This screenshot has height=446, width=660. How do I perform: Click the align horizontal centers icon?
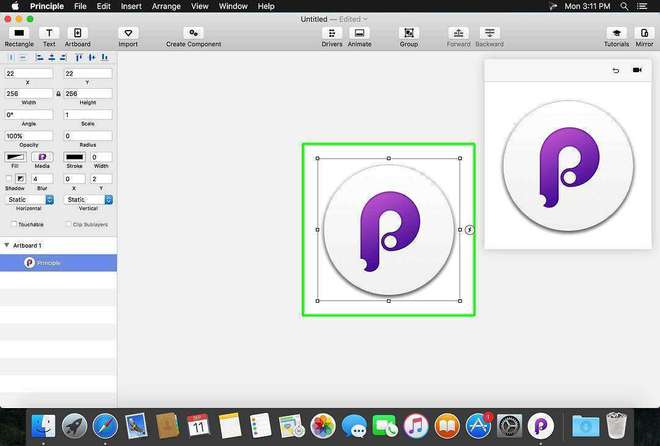click(x=51, y=57)
